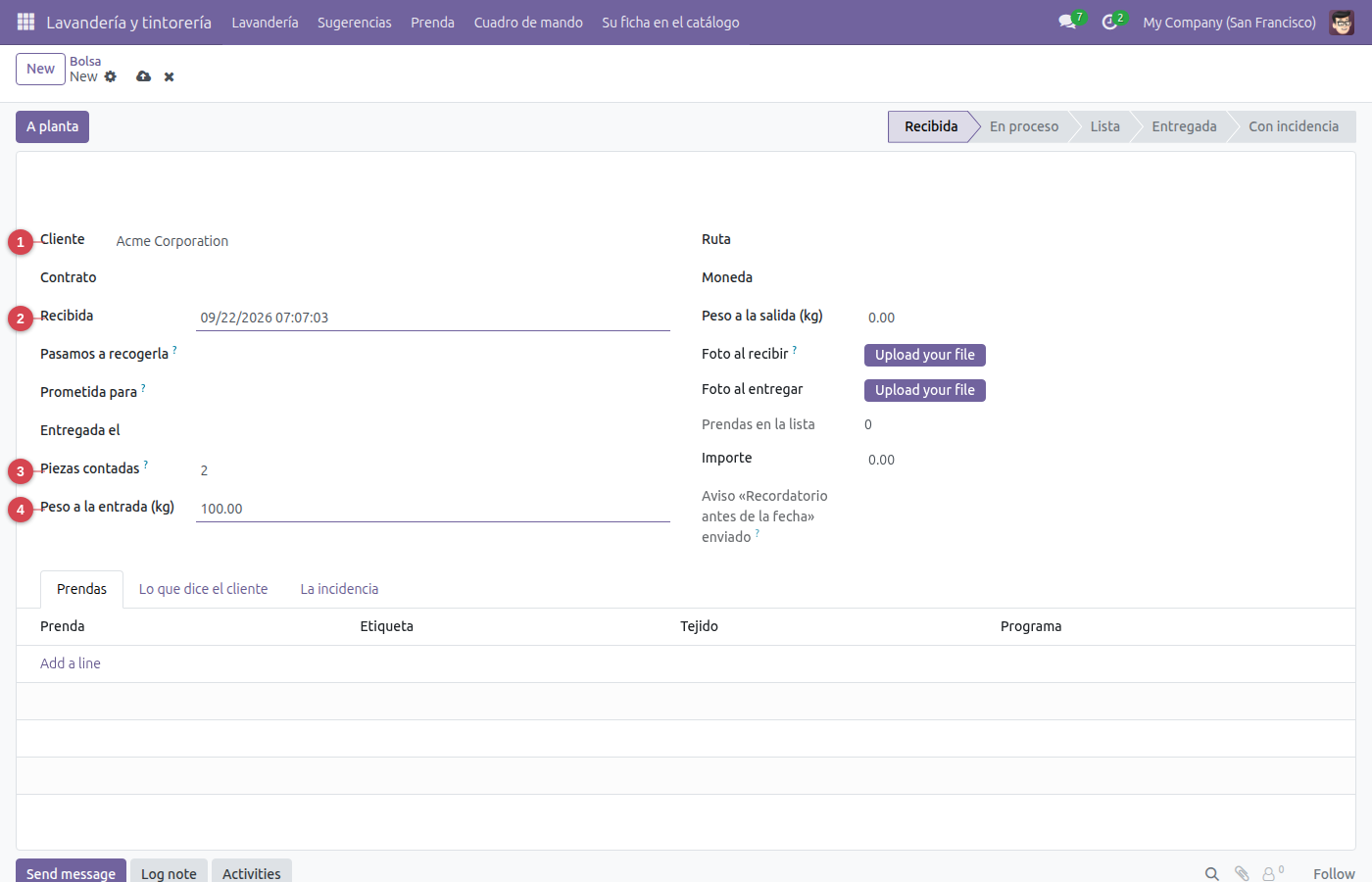Select the Prendas tab
Screen dimensions: 1372x882
[x=81, y=589]
